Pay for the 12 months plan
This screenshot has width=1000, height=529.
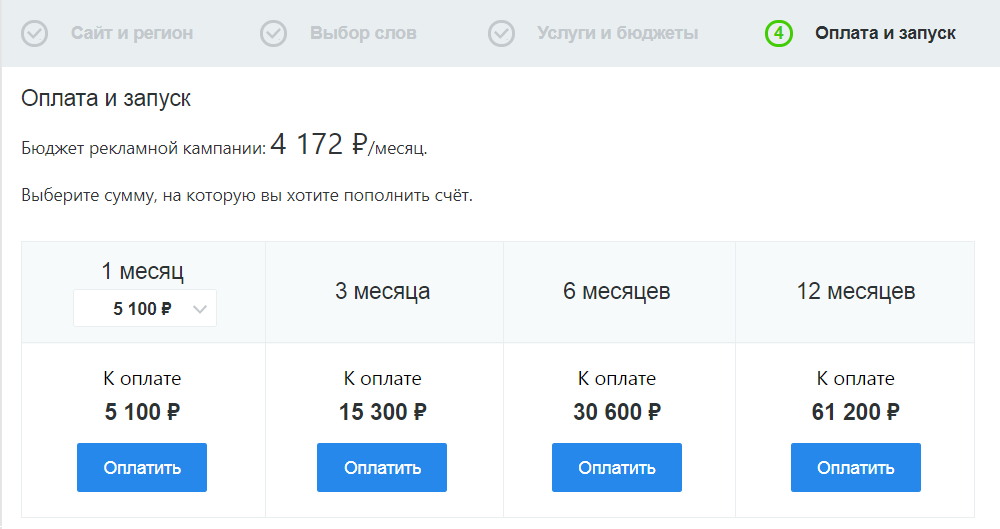coord(856,467)
